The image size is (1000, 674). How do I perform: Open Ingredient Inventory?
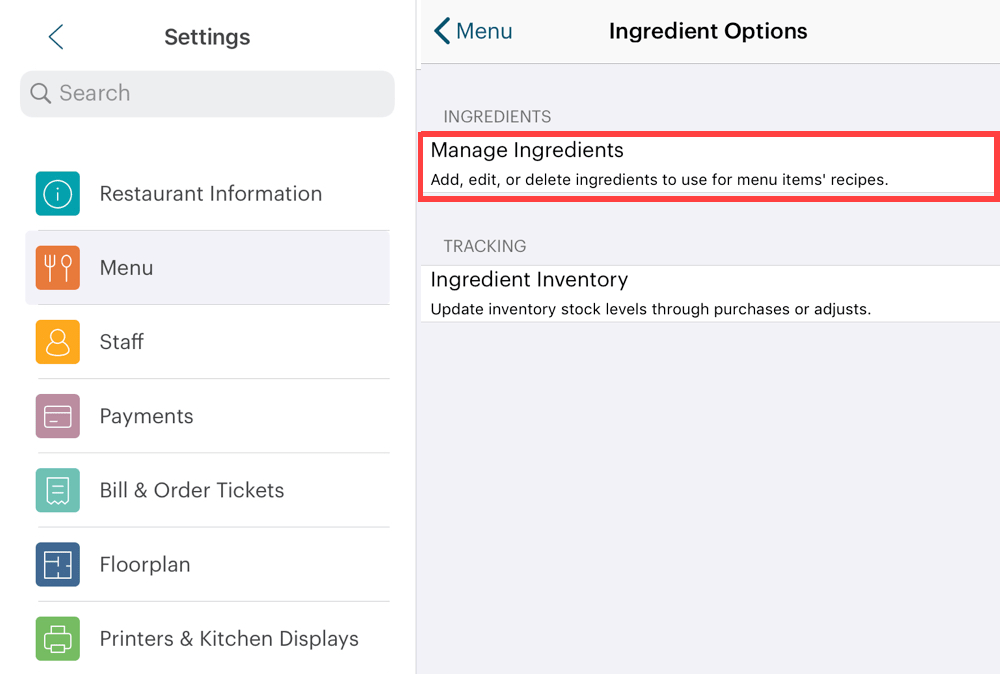coord(710,293)
